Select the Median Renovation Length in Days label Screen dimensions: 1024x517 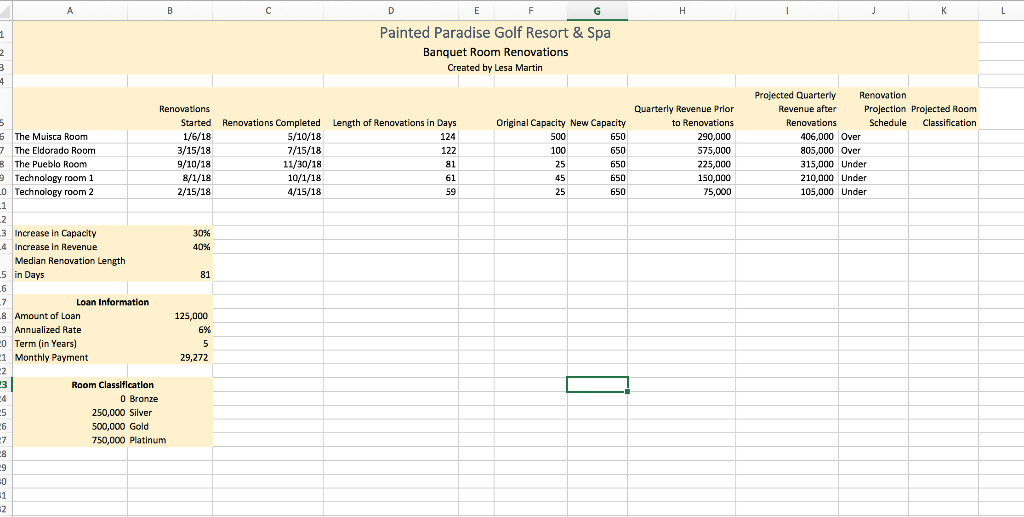pyautogui.click(x=70, y=268)
